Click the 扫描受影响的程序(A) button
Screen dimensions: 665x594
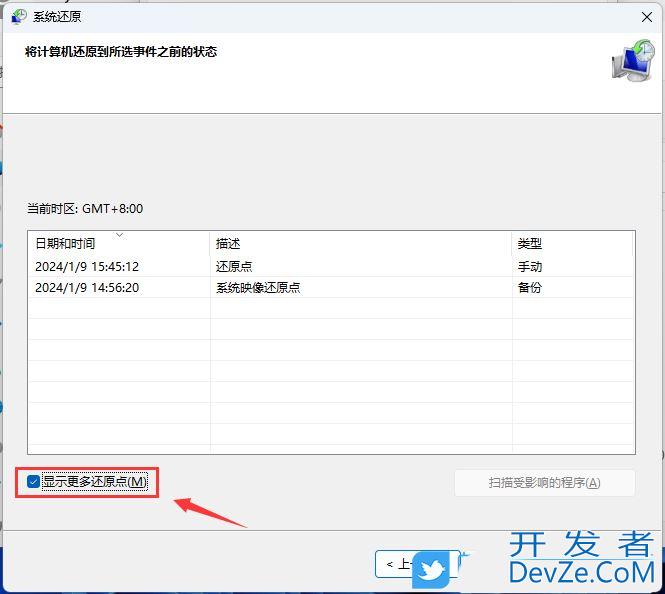coord(545,482)
